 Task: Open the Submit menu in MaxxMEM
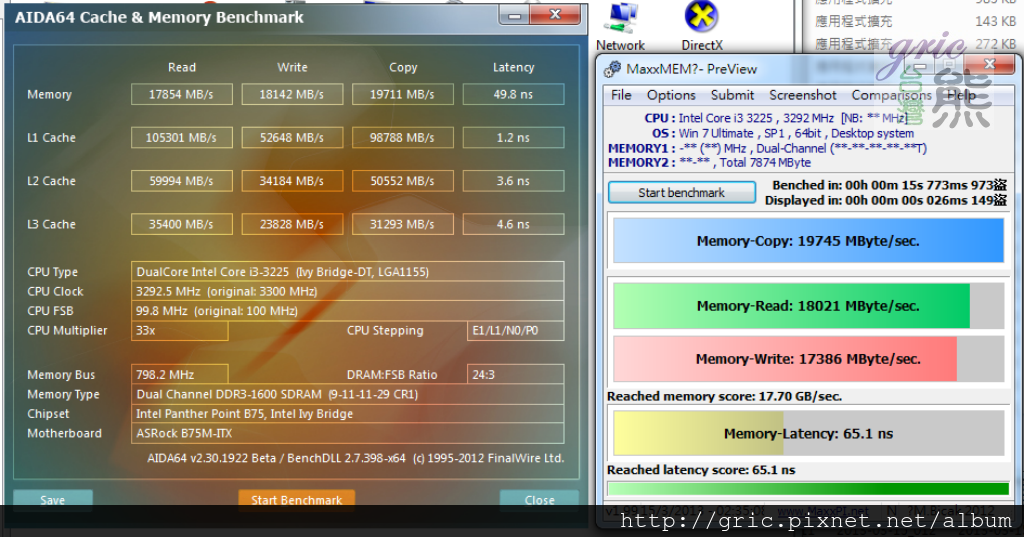[732, 95]
